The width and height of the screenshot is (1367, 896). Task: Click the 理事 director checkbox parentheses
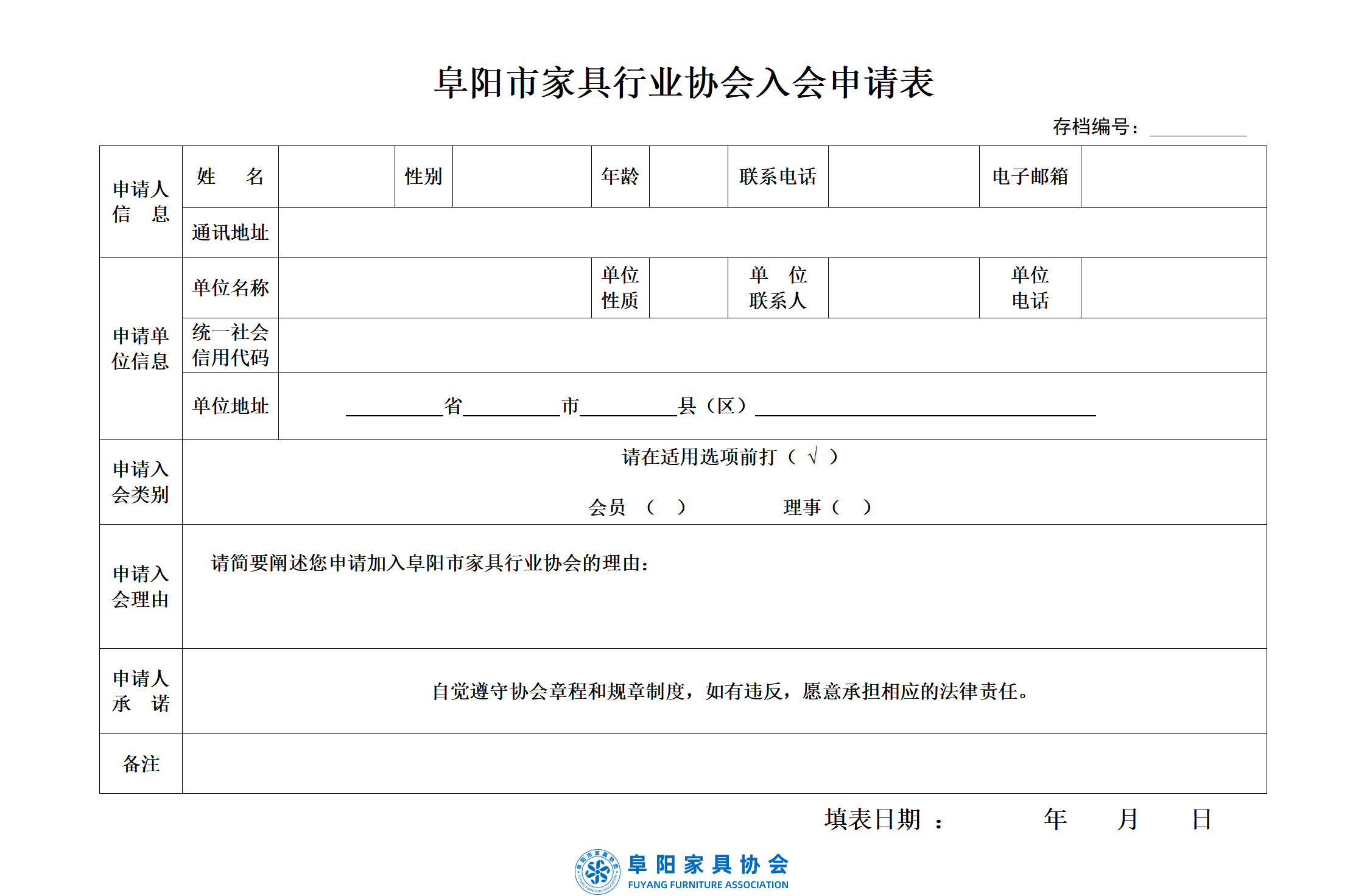pos(852,507)
